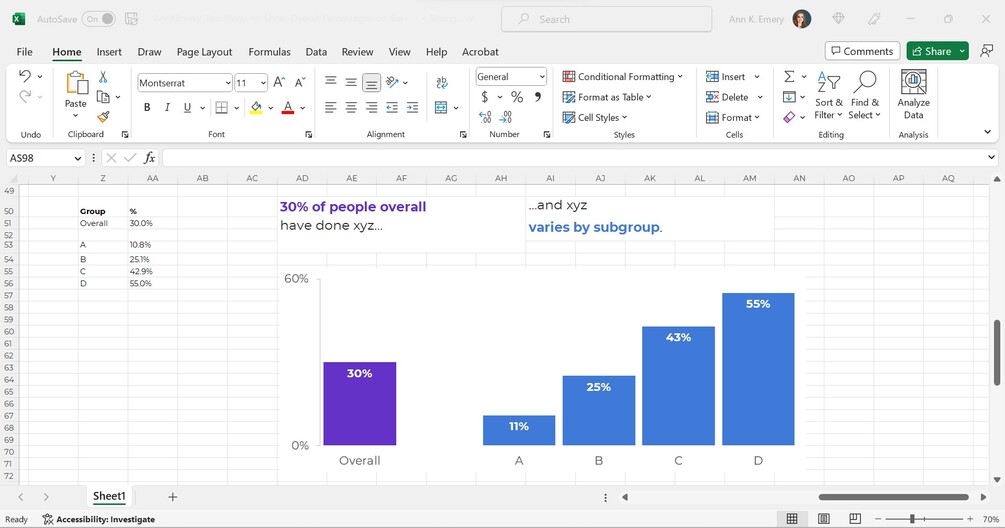Open the Analyze Data tool
The width and height of the screenshot is (1005, 528).
coord(913,95)
